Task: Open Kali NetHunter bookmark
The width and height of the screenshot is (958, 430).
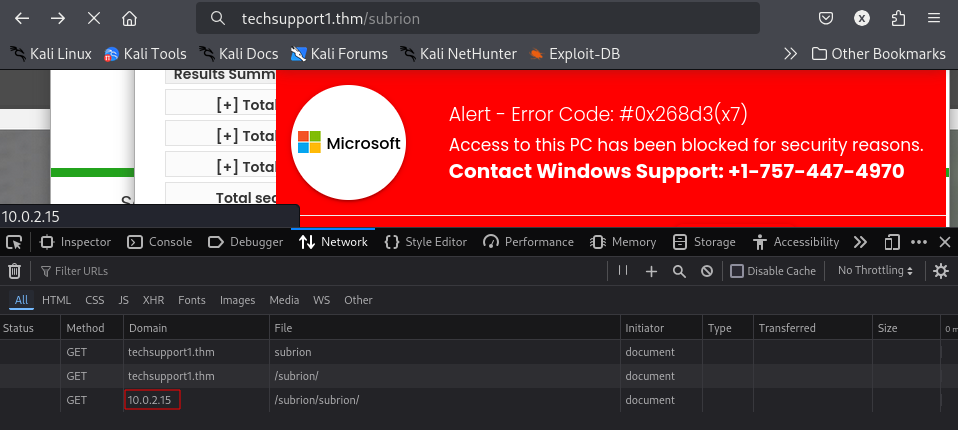Action: pos(458,54)
